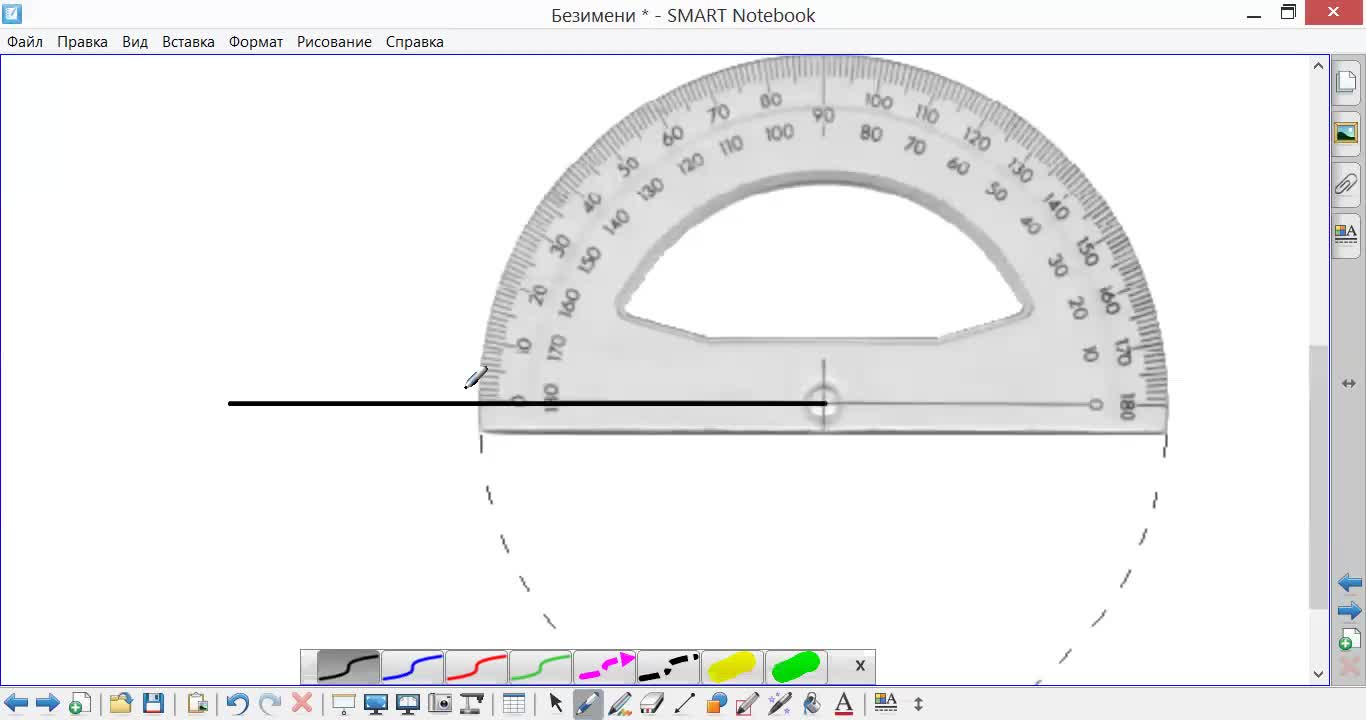Open the Properties side tab

pyautogui.click(x=1346, y=235)
